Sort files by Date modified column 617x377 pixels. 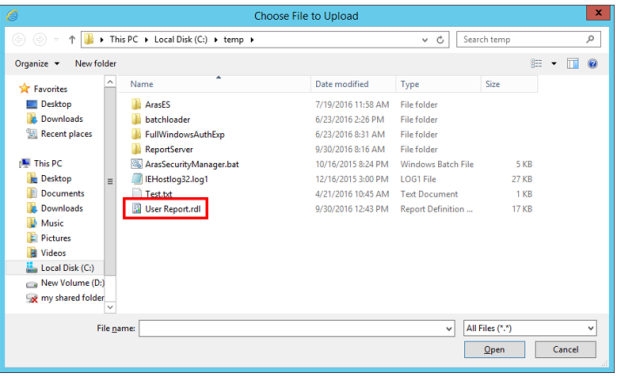(353, 84)
